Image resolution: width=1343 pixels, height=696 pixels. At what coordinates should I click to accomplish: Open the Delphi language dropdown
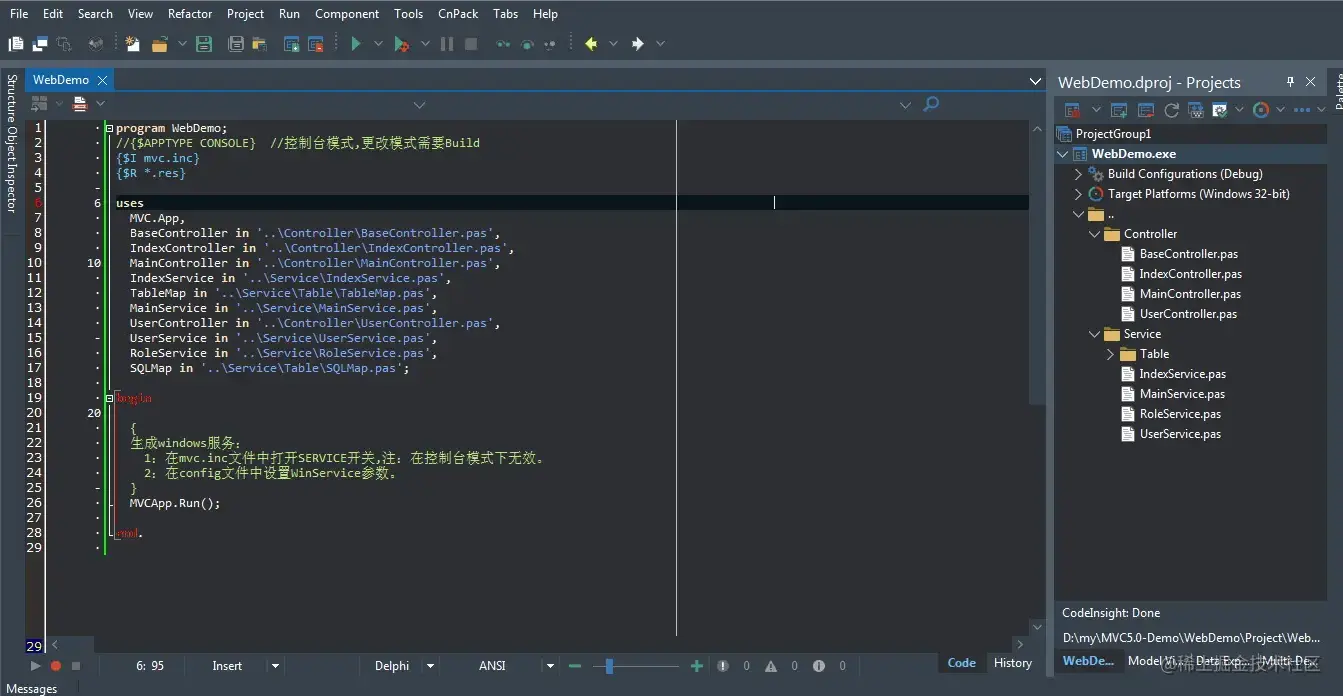click(x=431, y=665)
